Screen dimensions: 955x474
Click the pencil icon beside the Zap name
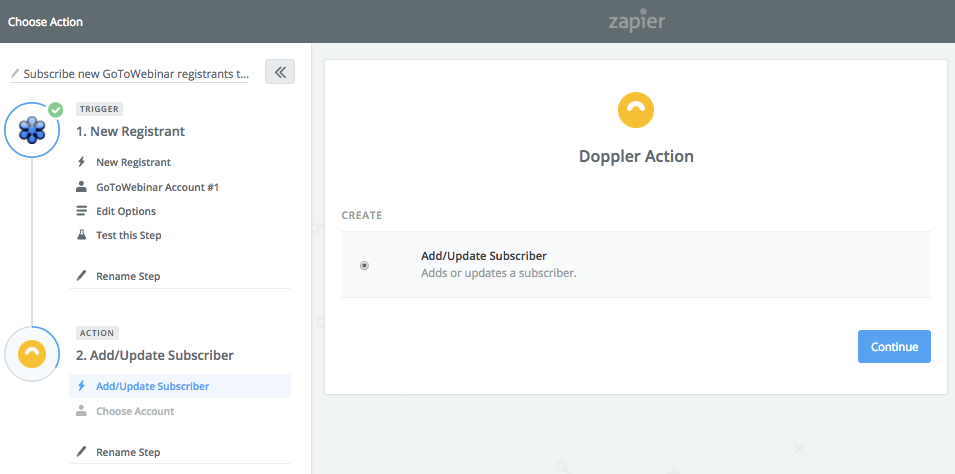(x=15, y=74)
